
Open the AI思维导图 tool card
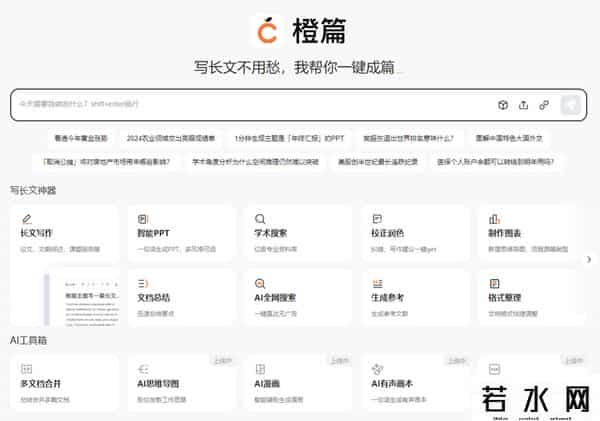point(182,384)
